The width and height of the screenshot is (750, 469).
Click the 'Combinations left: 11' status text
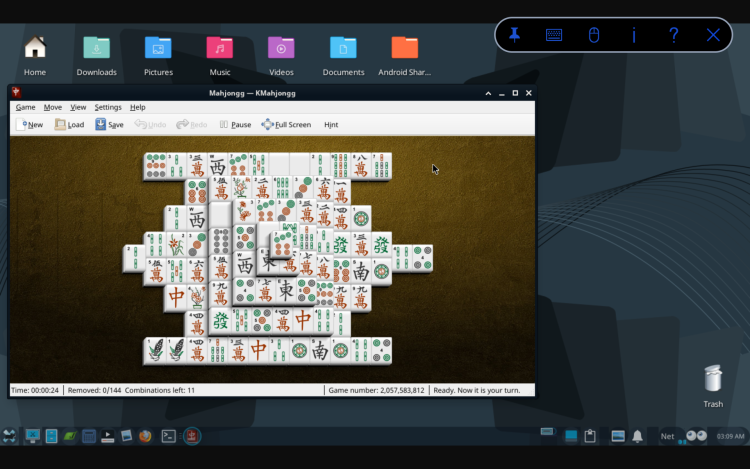pyautogui.click(x=160, y=390)
